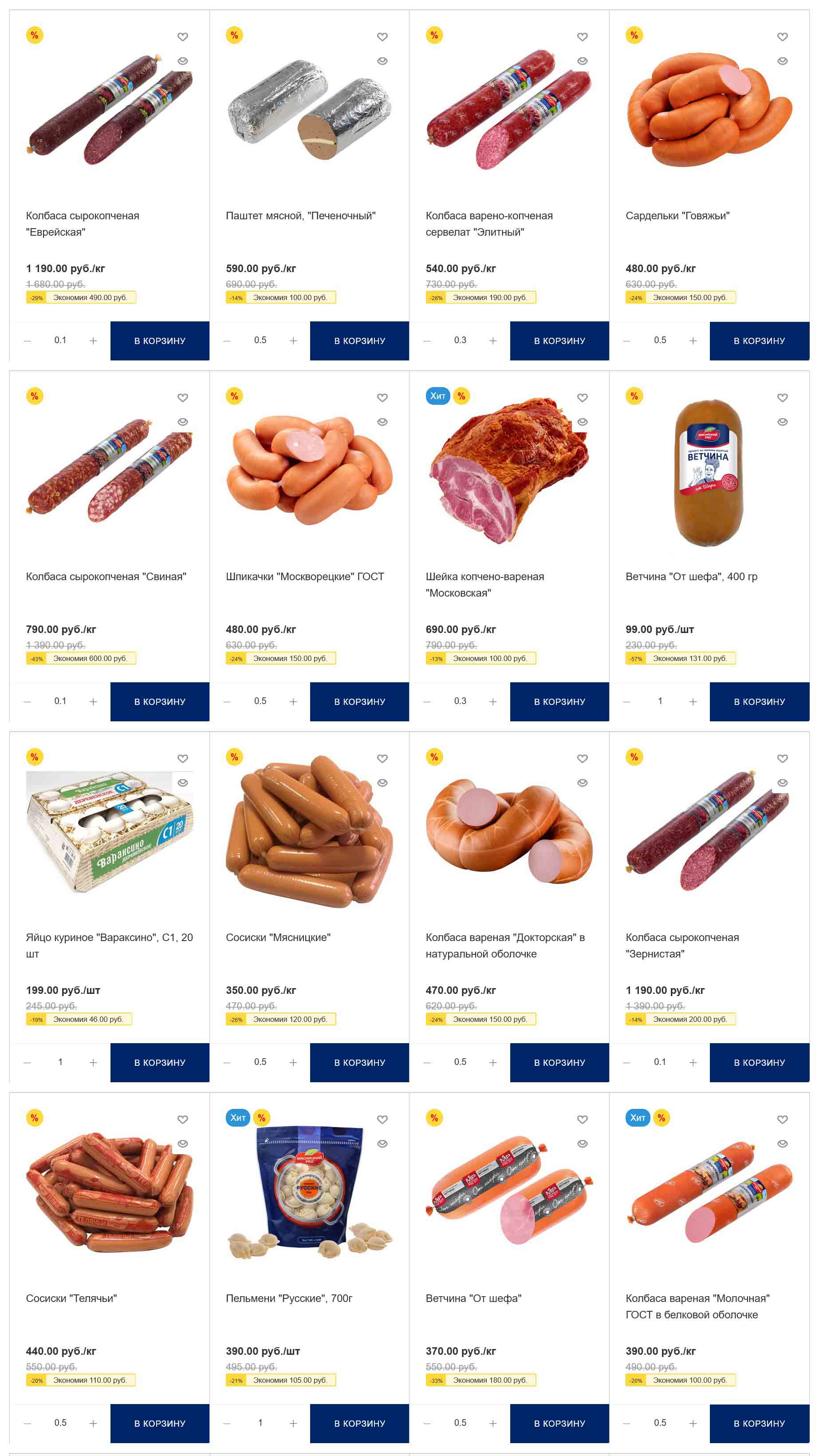Viewport: 819px width, 1456px height.
Task: Increase quantity of Колбаса "Зернистая" with plus
Action: (693, 1063)
